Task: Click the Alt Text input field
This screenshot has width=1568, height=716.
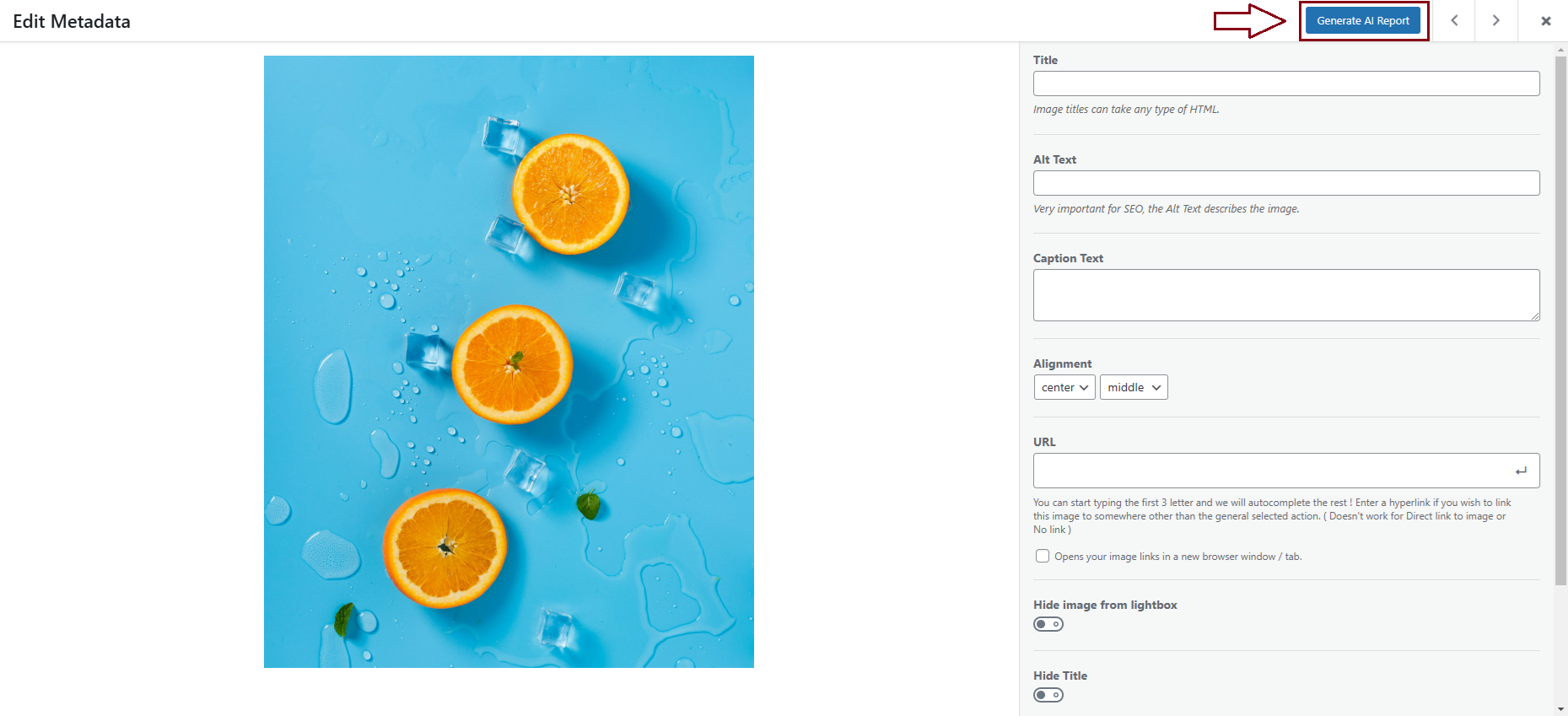Action: tap(1285, 183)
